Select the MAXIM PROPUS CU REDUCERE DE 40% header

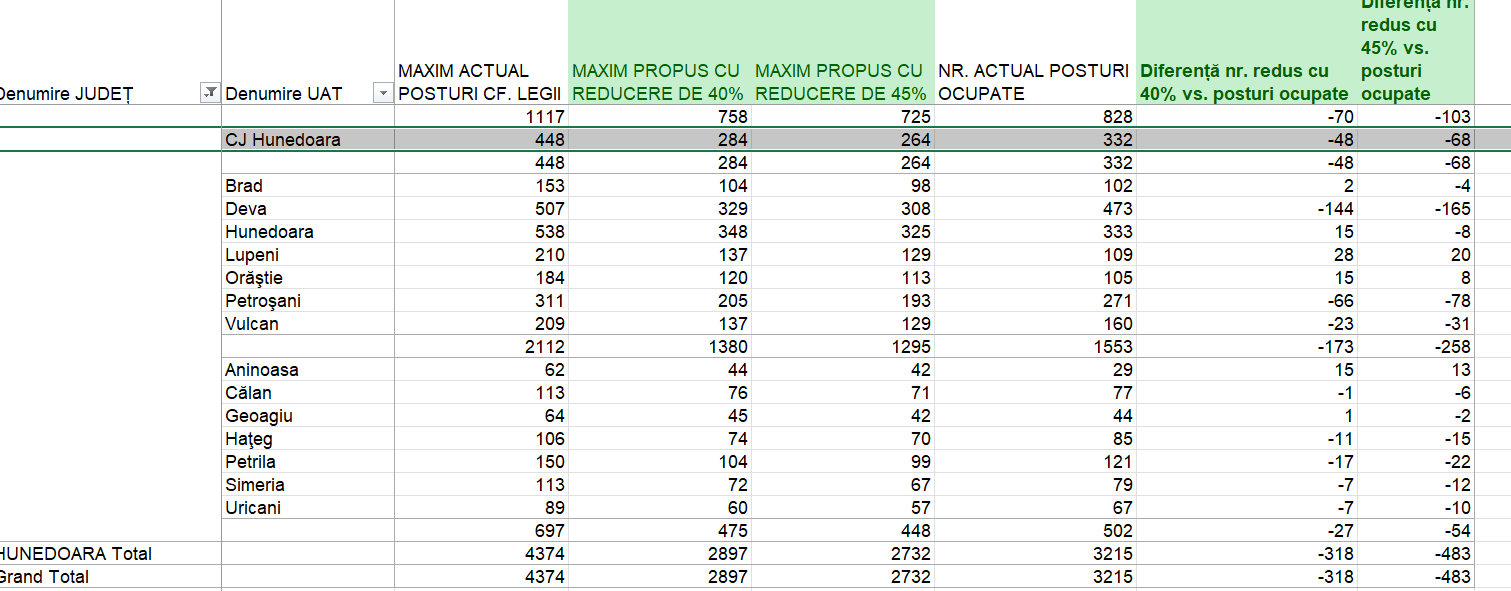(x=657, y=82)
